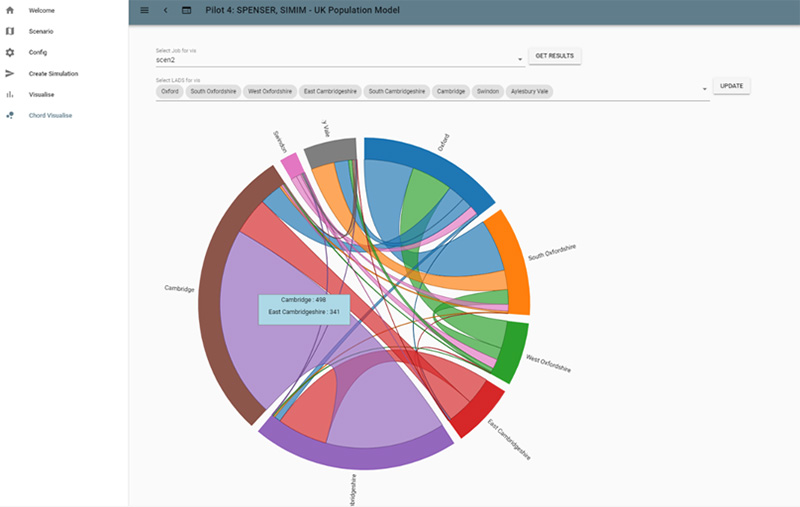Click the Chord Visualise bubble icon
Screen dimensions: 800x507
pos(10,115)
